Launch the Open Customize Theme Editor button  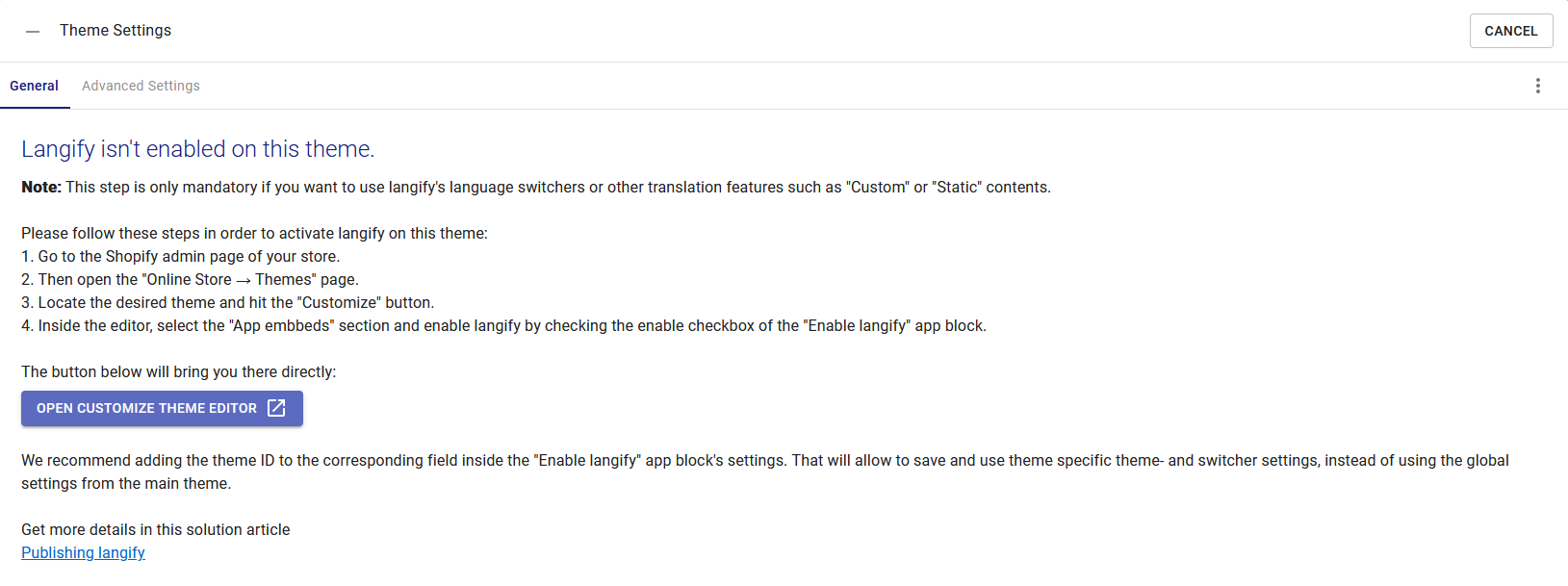162,408
